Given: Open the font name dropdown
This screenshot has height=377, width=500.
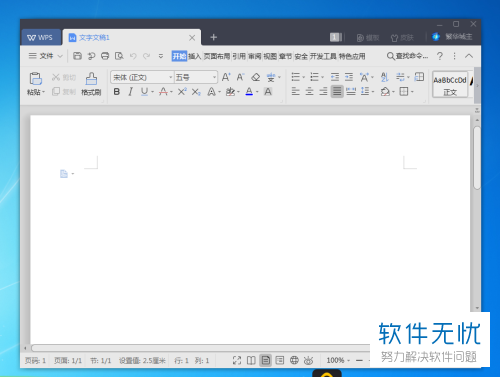Looking at the screenshot, I should (170, 77).
